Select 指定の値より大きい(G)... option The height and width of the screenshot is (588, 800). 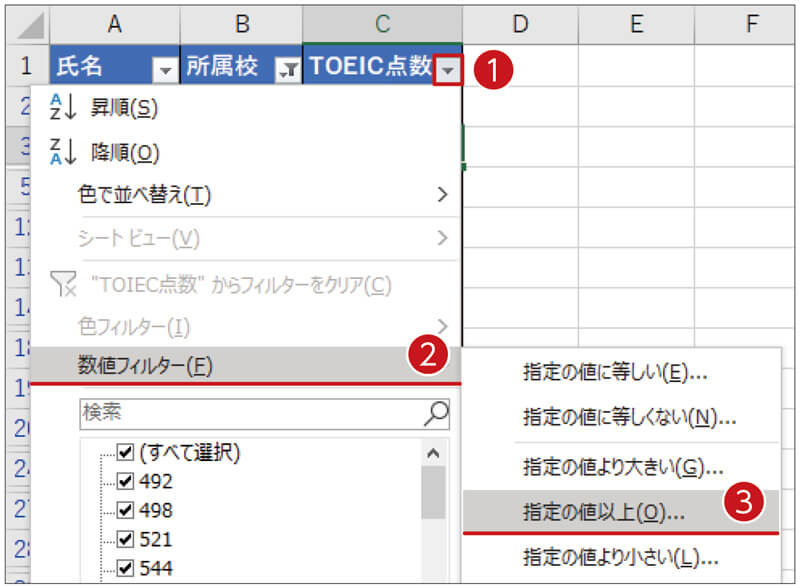pyautogui.click(x=621, y=467)
